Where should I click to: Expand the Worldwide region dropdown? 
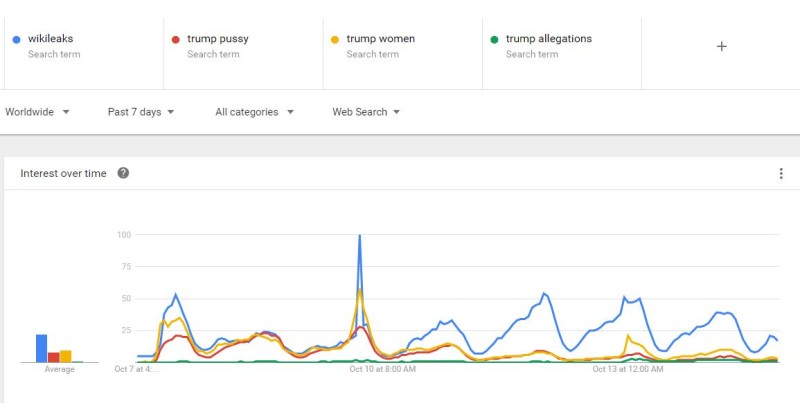(37, 112)
